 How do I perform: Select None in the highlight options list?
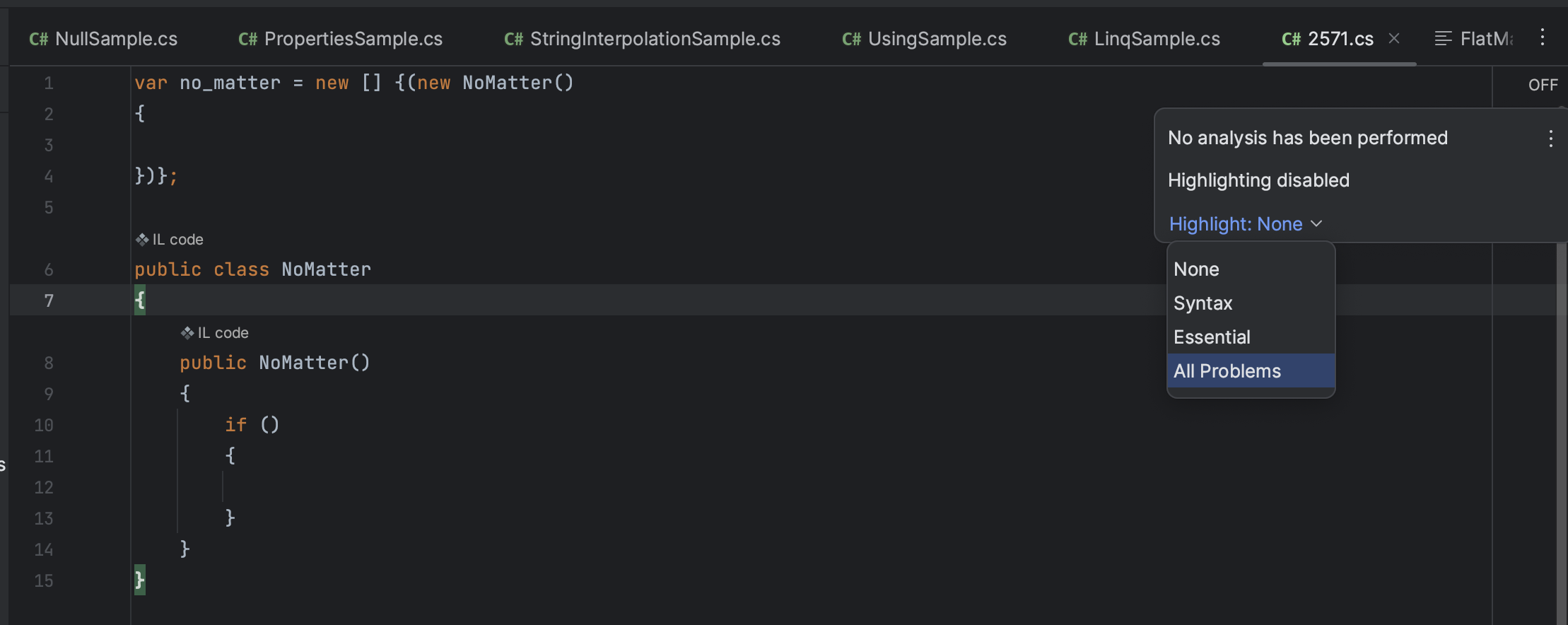point(1196,269)
